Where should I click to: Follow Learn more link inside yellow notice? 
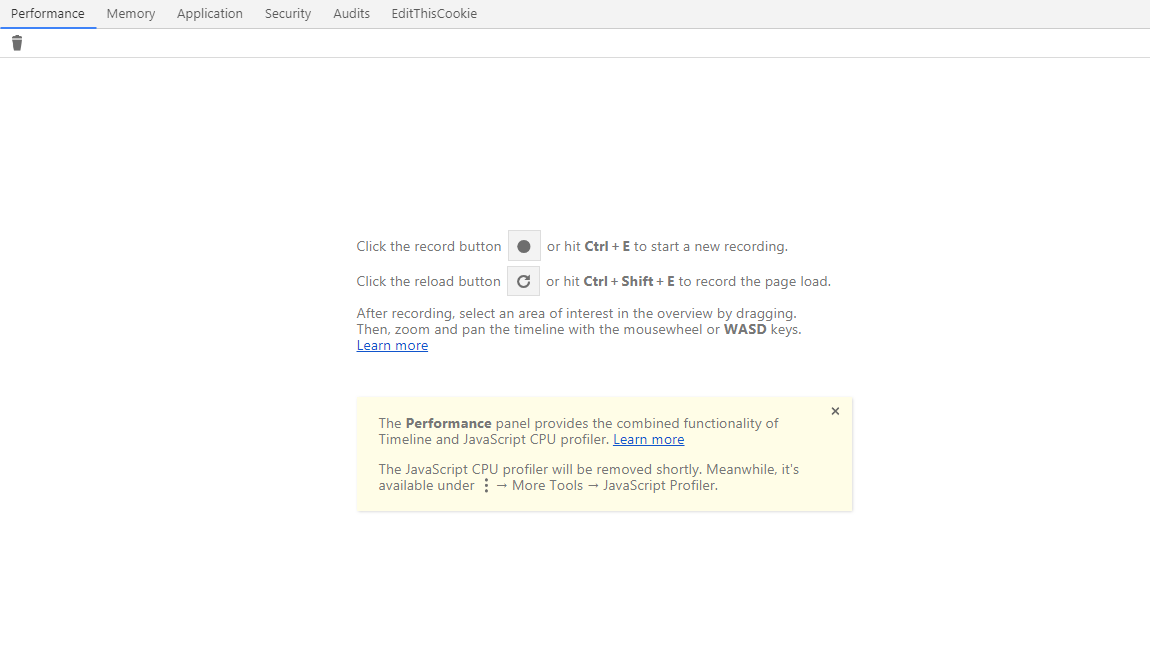[x=648, y=440]
